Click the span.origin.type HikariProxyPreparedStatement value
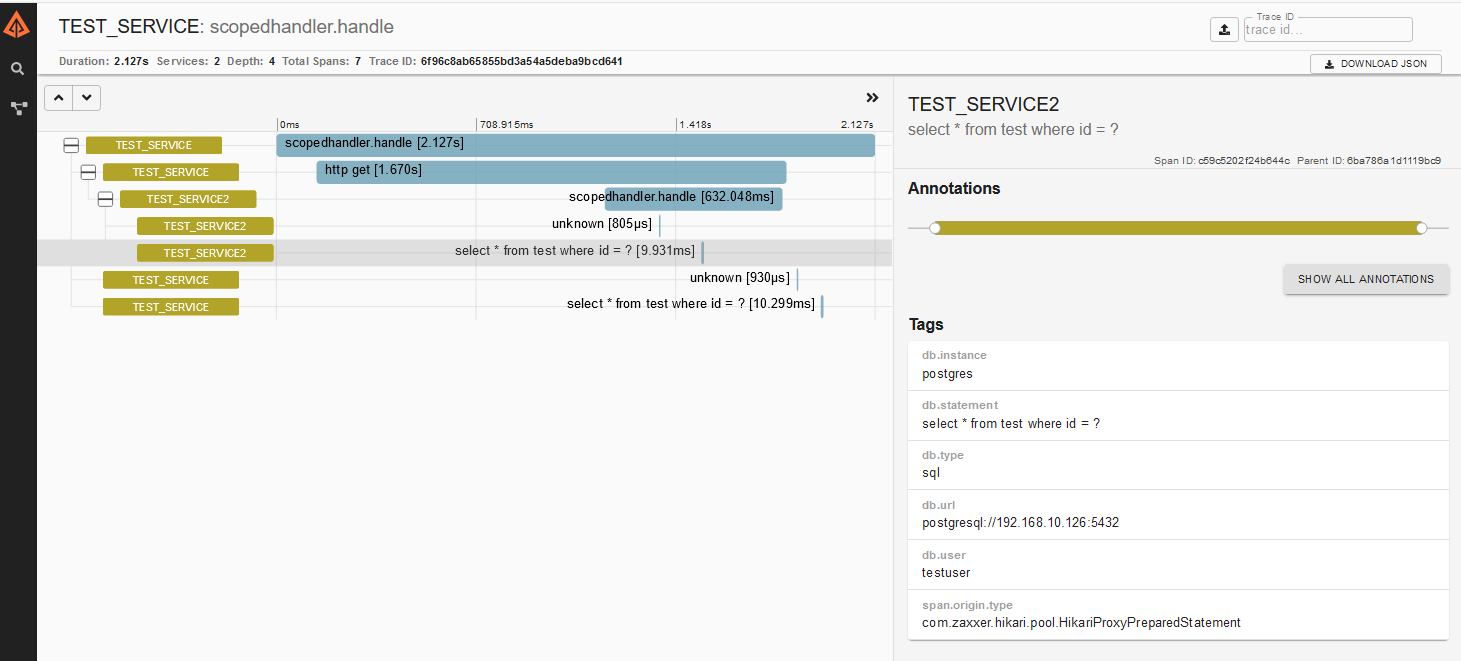 pyautogui.click(x=1081, y=623)
